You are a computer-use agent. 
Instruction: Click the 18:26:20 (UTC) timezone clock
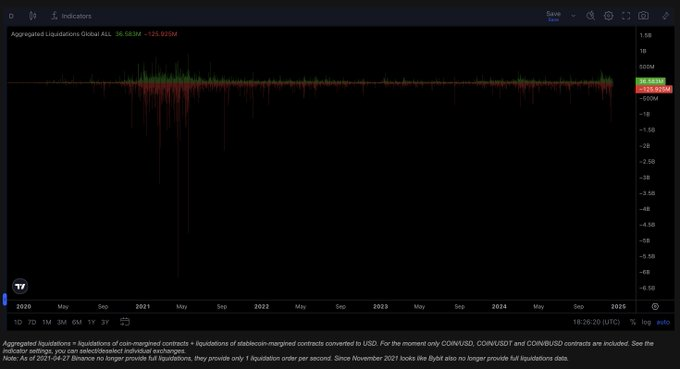[596, 322]
